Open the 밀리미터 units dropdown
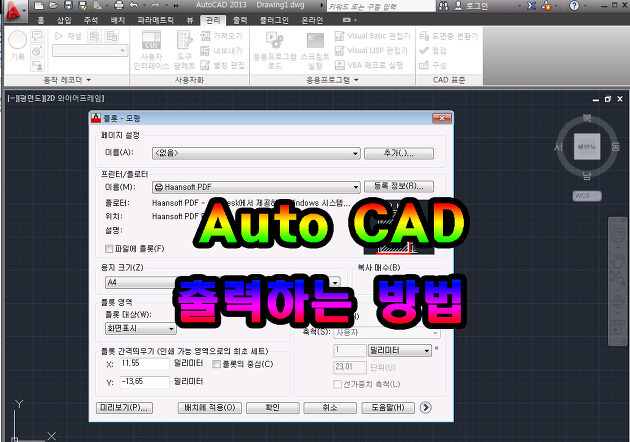This screenshot has width=630, height=442. coord(400,350)
